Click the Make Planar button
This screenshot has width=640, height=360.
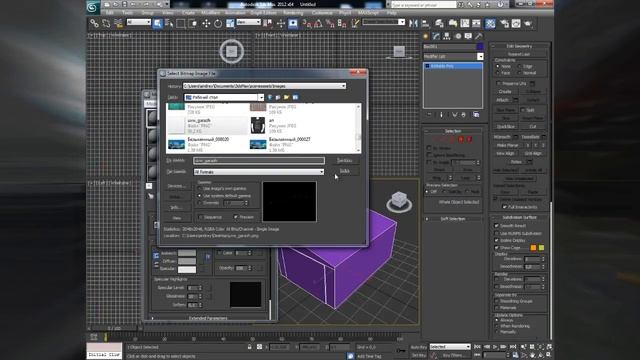(507, 146)
